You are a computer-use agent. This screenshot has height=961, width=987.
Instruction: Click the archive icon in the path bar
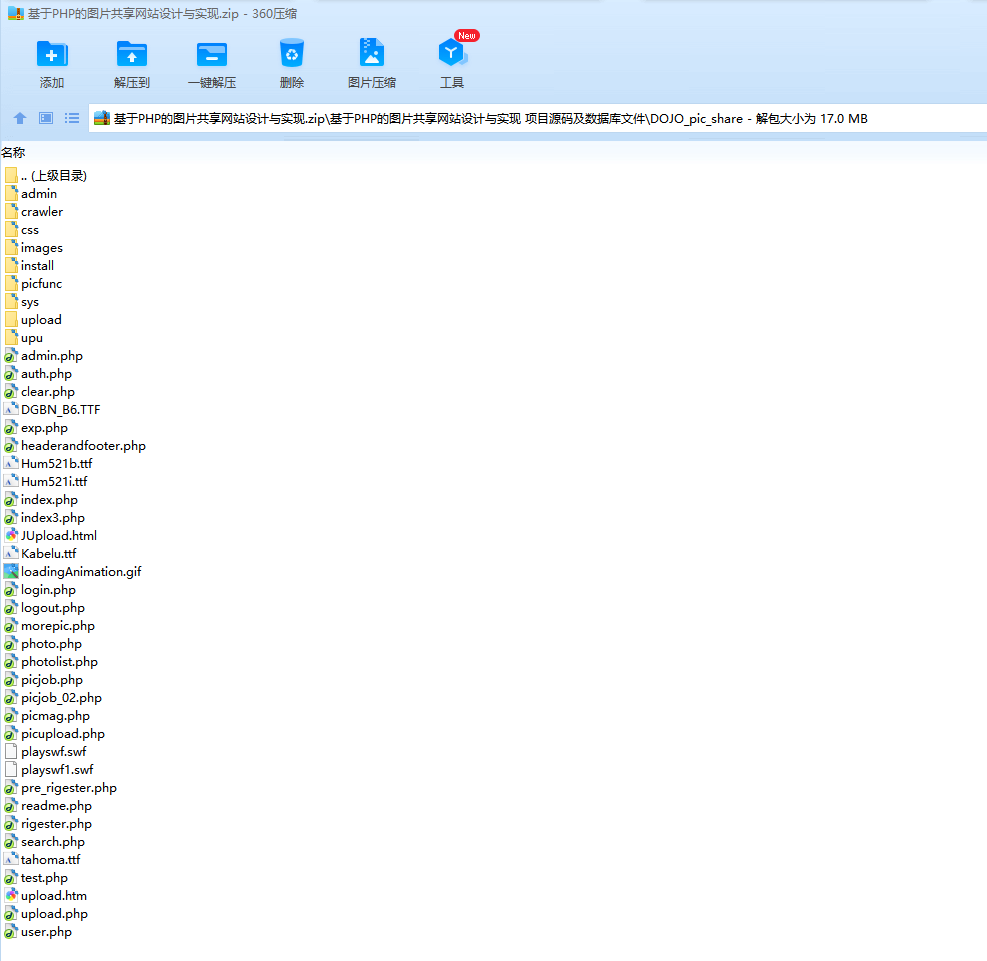pyautogui.click(x=101, y=118)
